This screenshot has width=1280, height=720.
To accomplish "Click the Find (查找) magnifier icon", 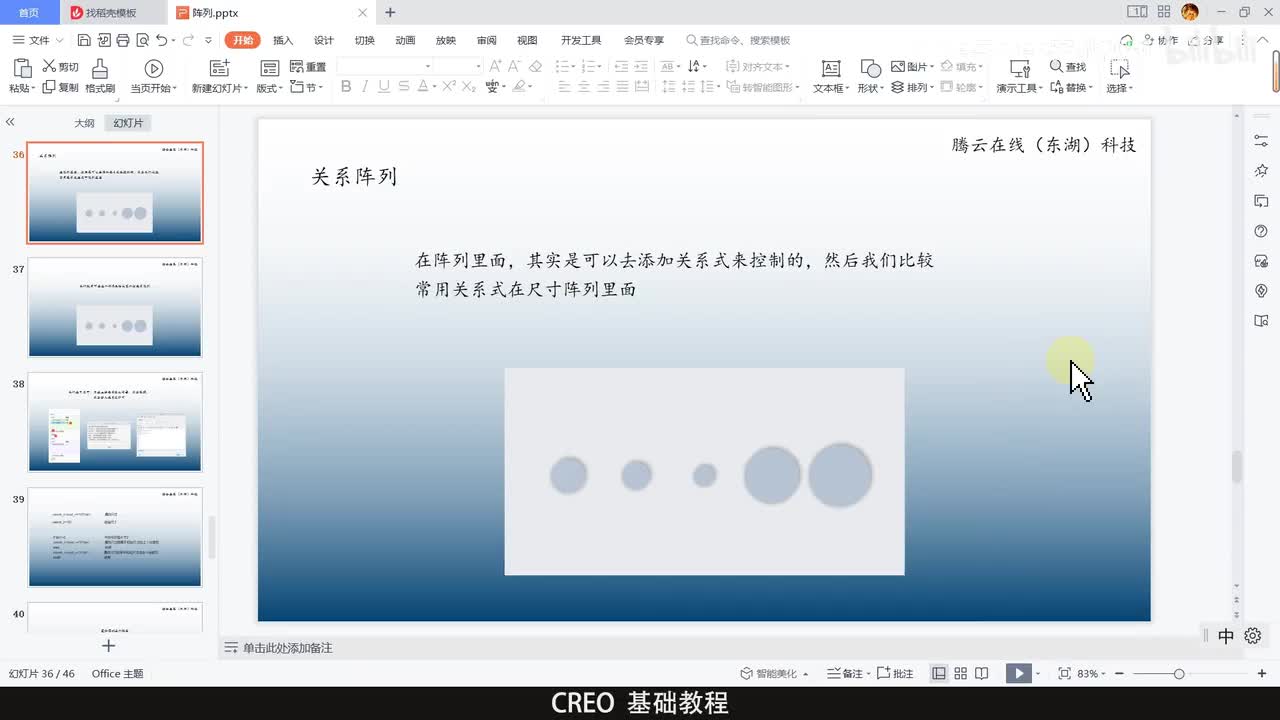I will pos(1056,66).
